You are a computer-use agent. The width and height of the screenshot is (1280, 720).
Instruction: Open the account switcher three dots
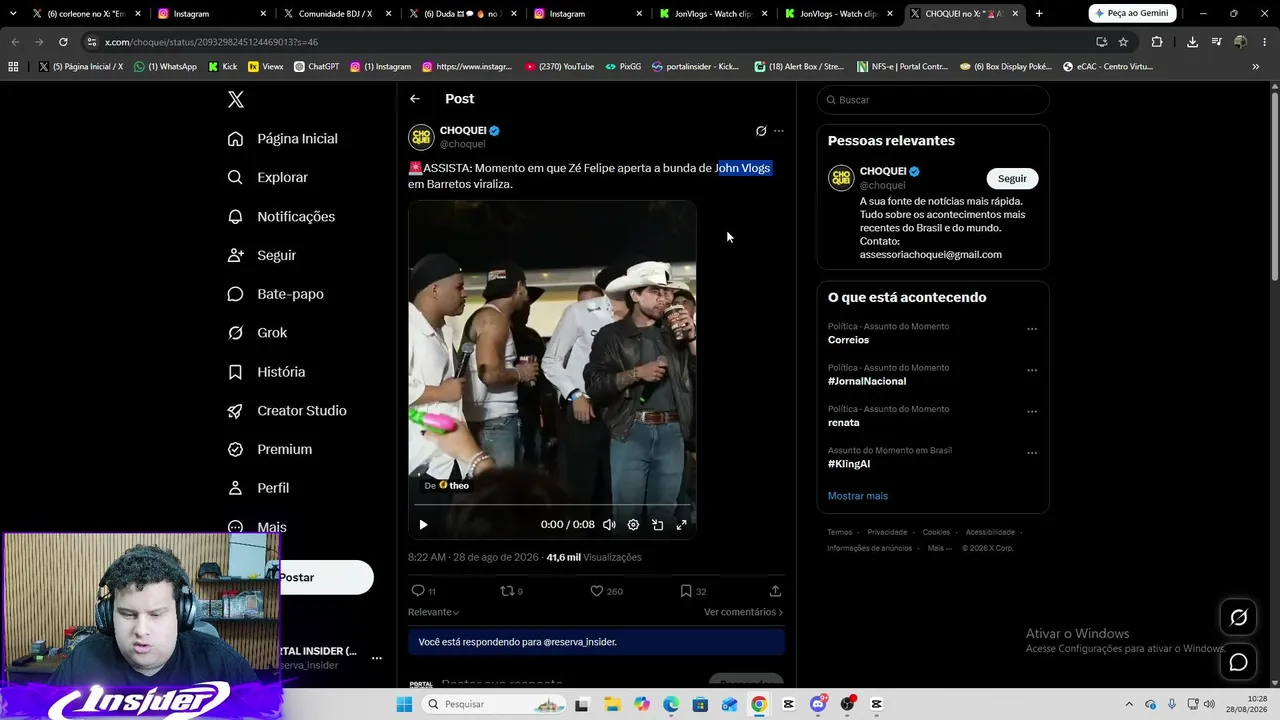[377, 658]
